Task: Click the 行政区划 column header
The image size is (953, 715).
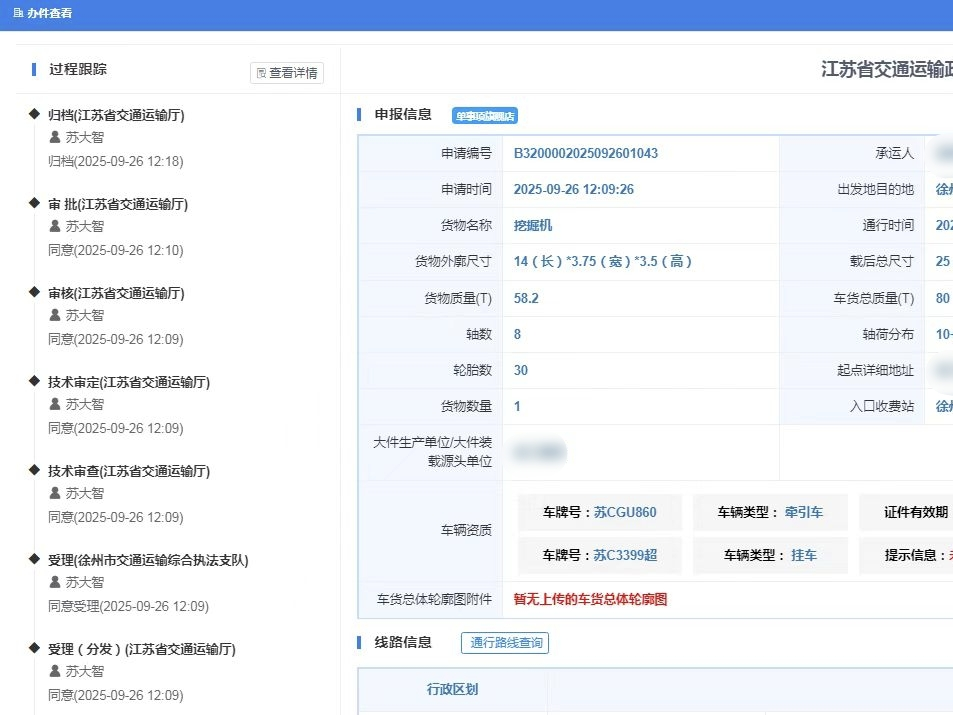Action: [452, 690]
